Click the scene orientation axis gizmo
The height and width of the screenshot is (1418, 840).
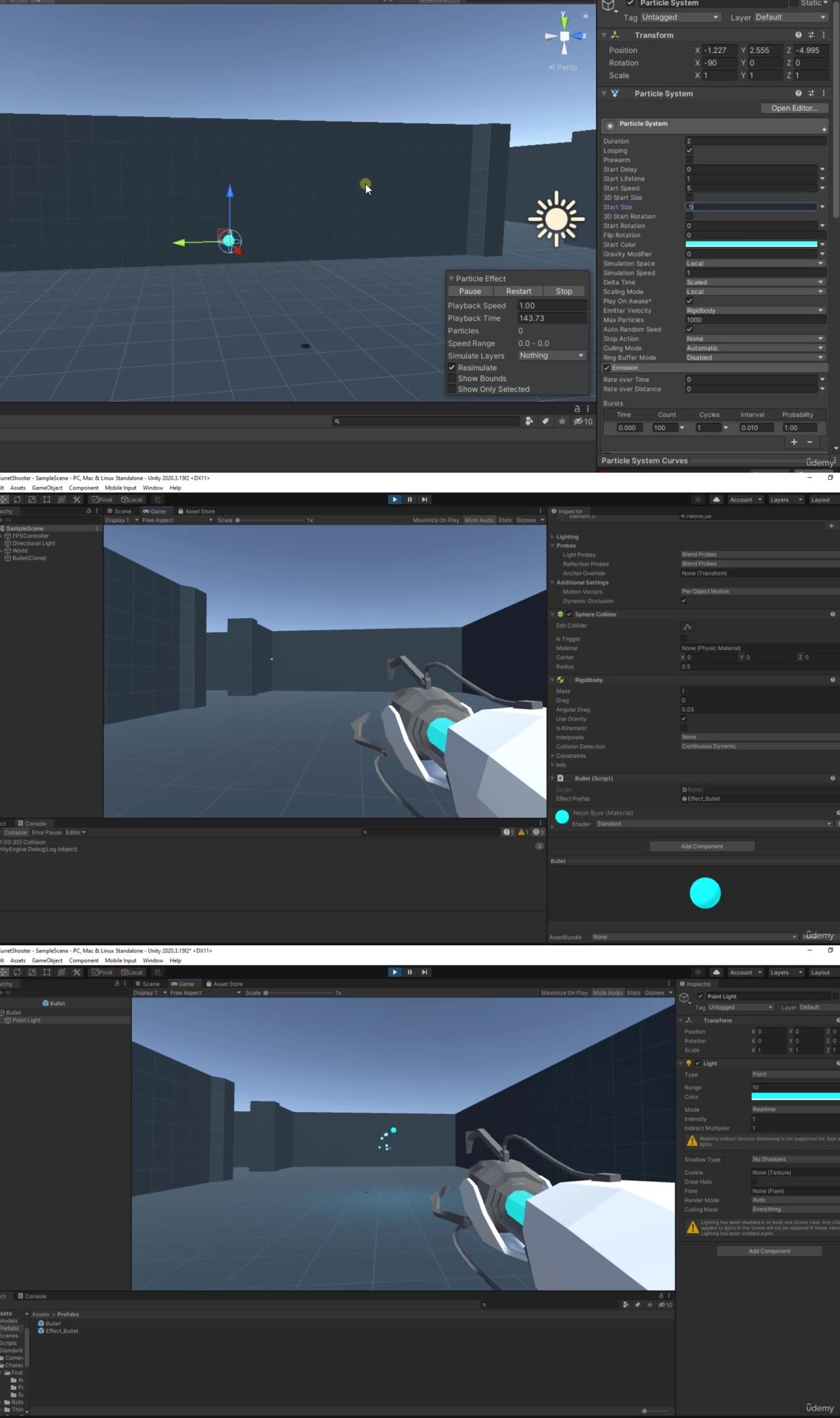(564, 37)
